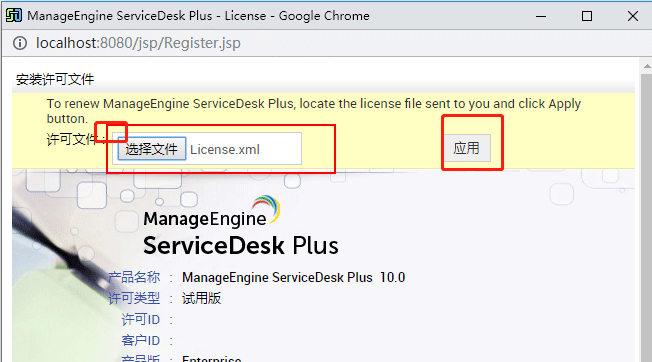Click the 许可类型 label
Image resolution: width=652 pixels, height=362 pixels.
(134, 298)
